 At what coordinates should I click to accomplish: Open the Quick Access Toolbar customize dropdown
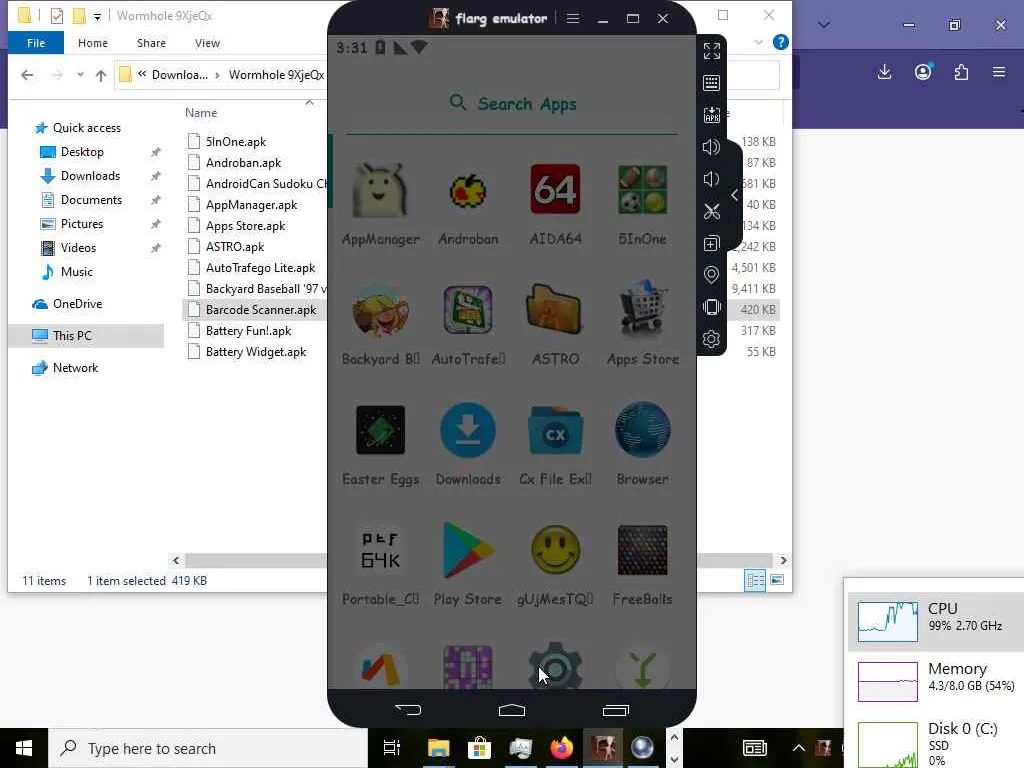tap(97, 16)
